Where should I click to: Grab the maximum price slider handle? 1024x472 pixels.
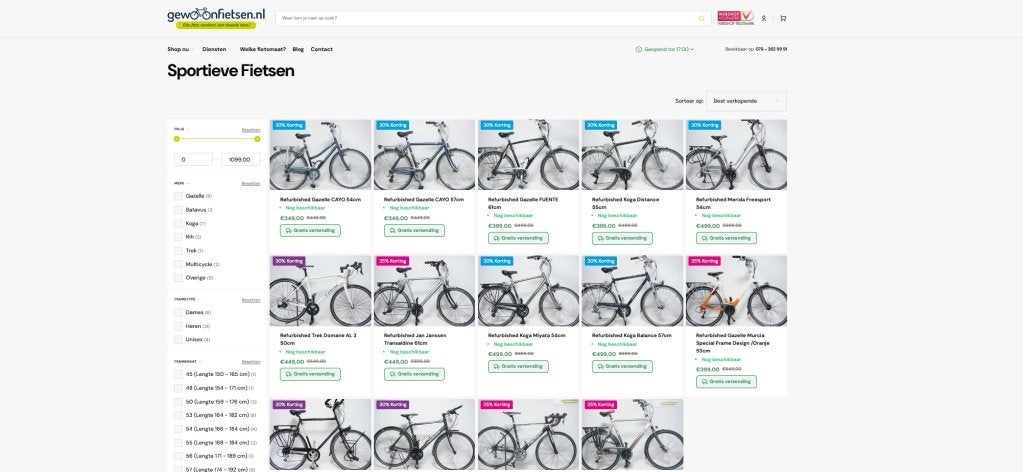click(x=257, y=138)
